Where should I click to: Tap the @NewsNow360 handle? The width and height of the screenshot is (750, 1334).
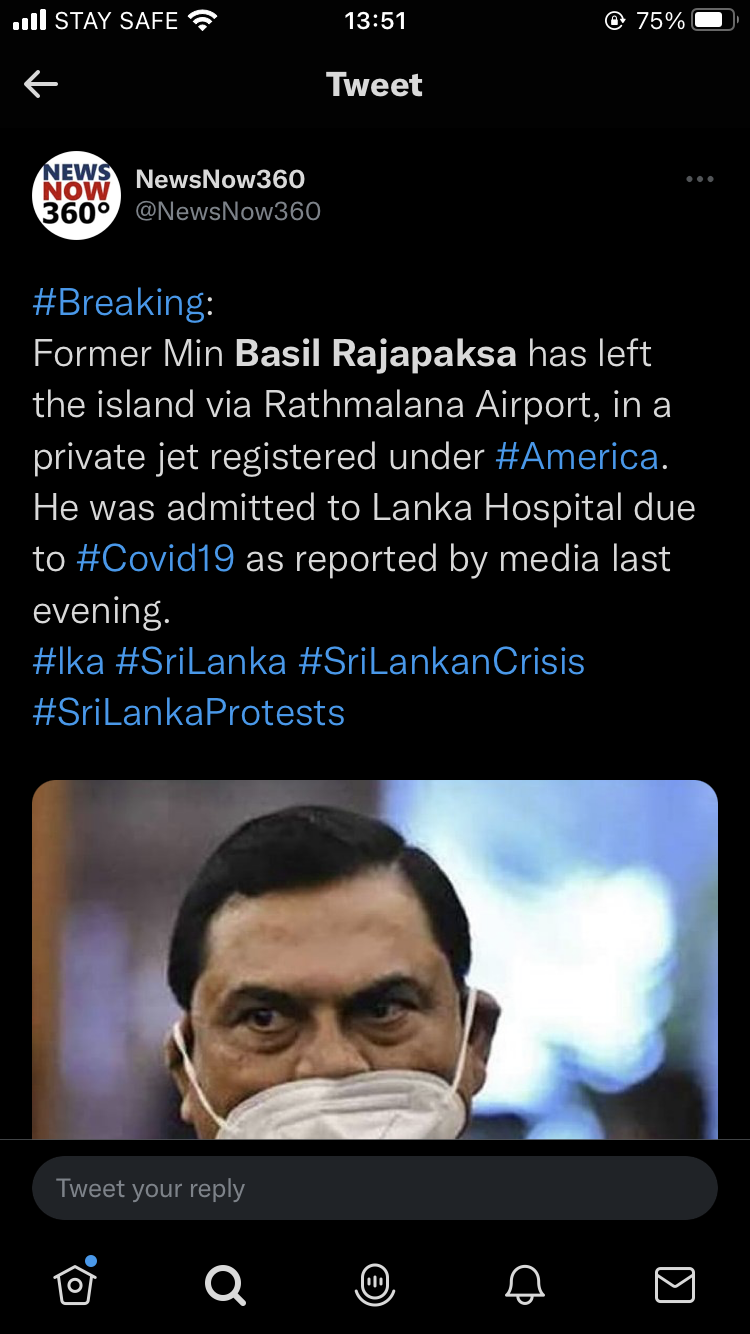[228, 211]
